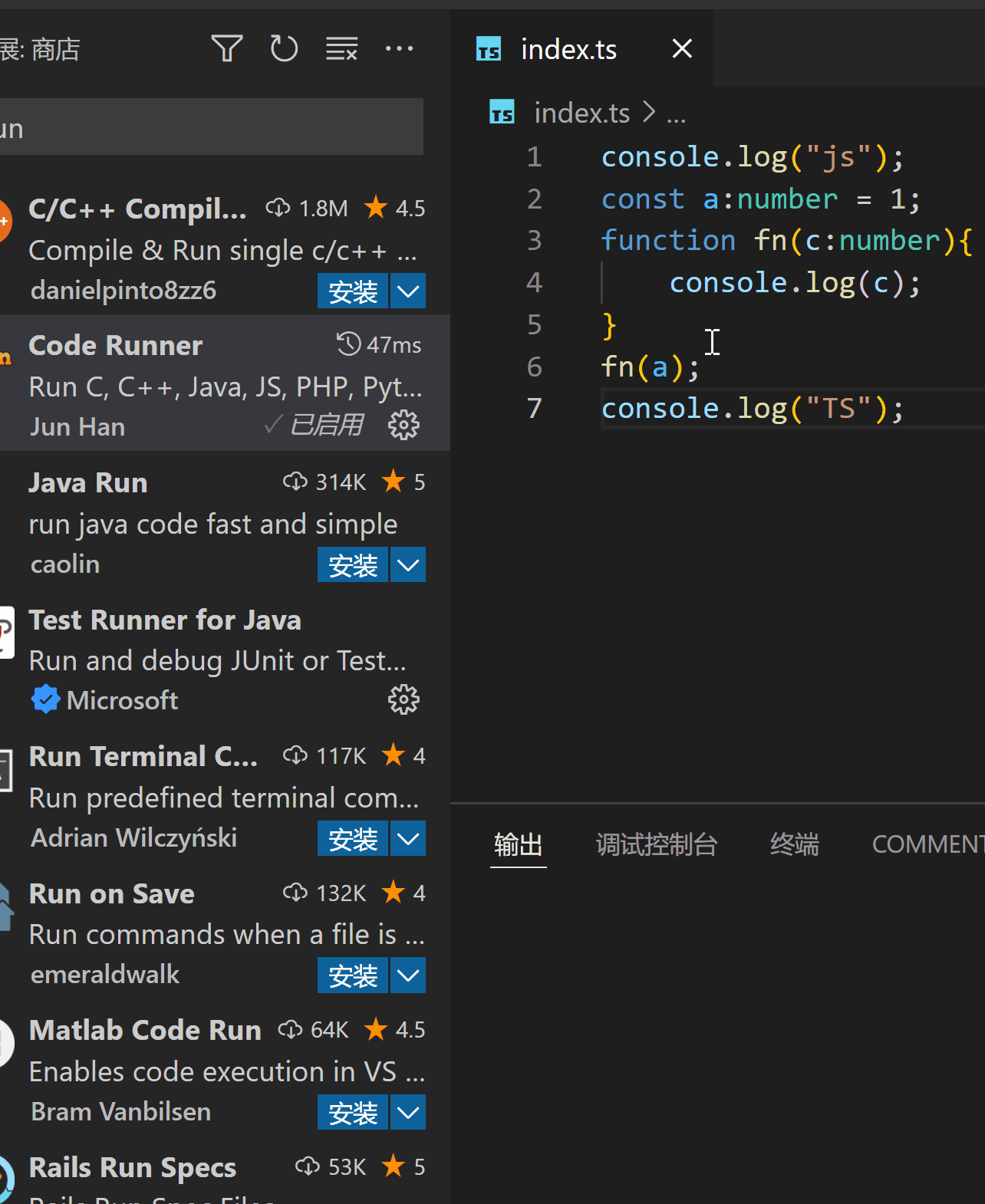Image resolution: width=985 pixels, height=1204 pixels.
Task: Click the Microsoft verified publisher badge
Action: point(45,699)
